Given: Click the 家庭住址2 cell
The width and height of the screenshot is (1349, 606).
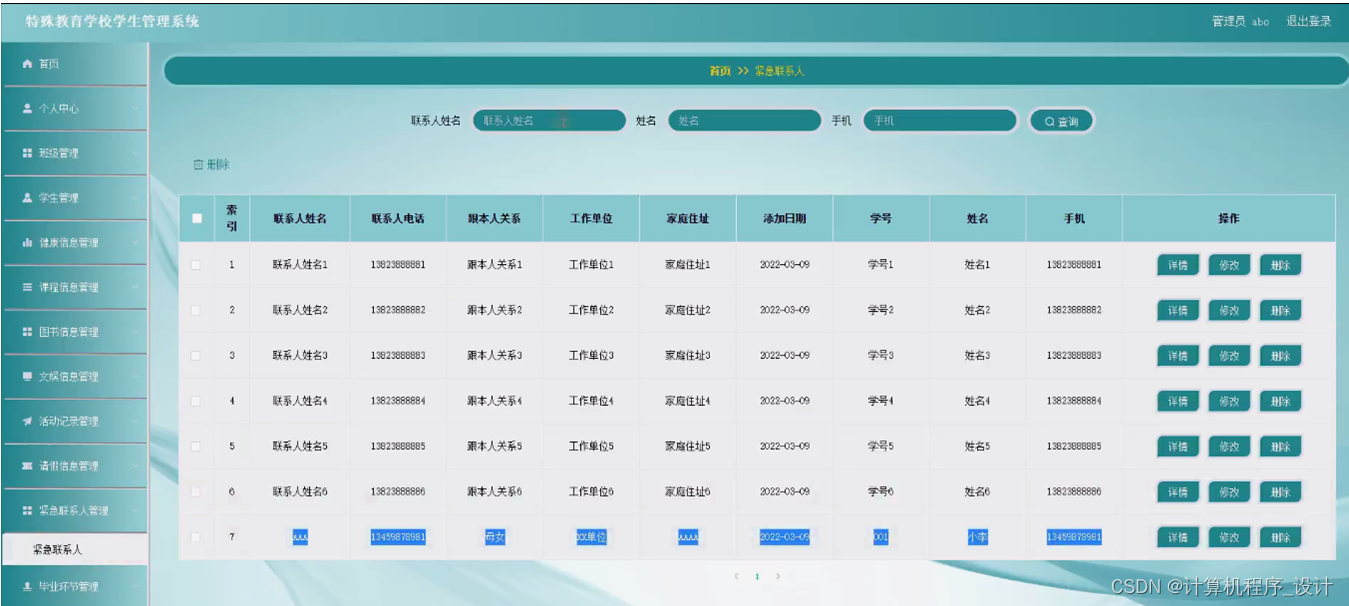Looking at the screenshot, I should (687, 310).
